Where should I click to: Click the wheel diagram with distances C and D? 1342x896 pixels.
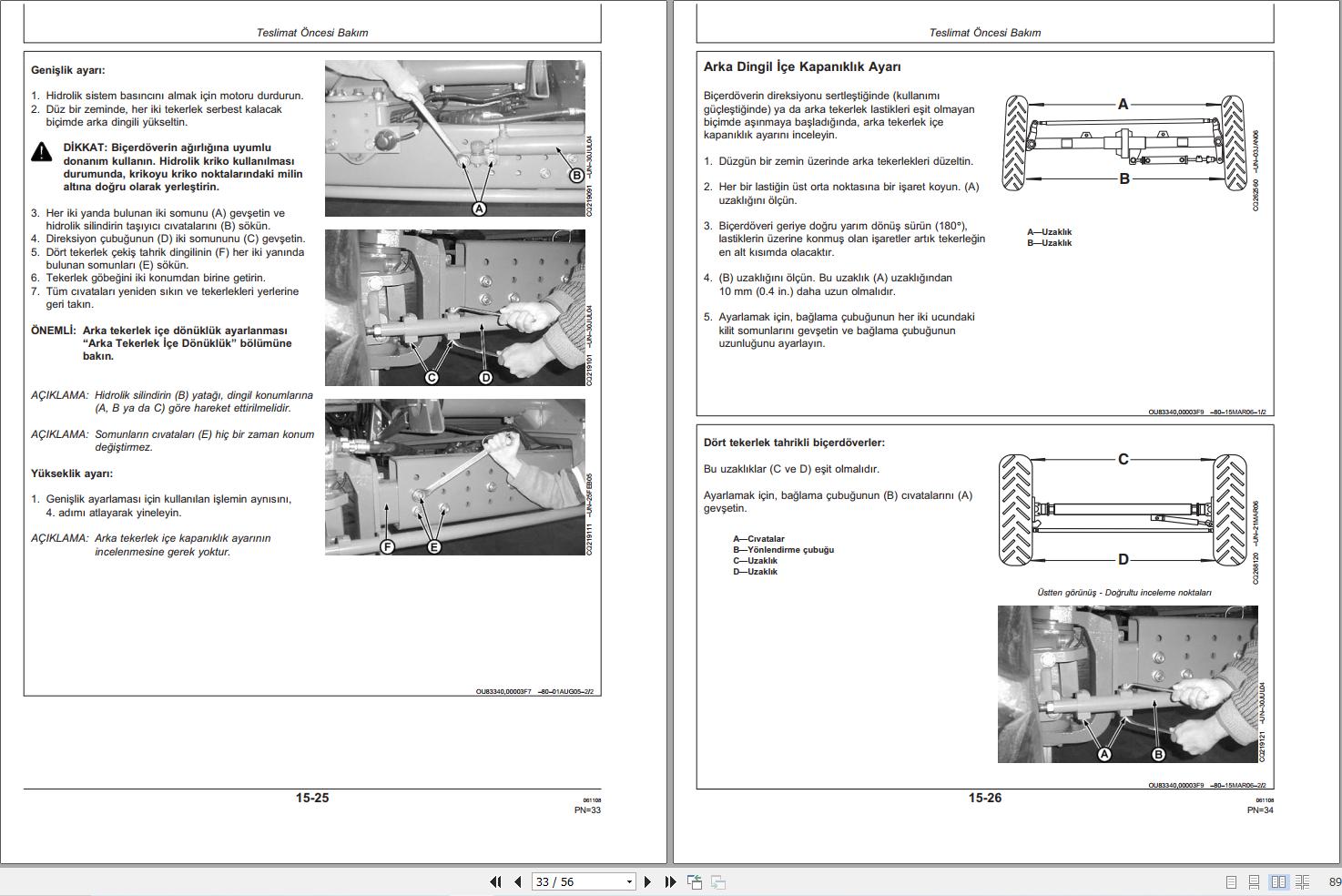pyautogui.click(x=1123, y=510)
